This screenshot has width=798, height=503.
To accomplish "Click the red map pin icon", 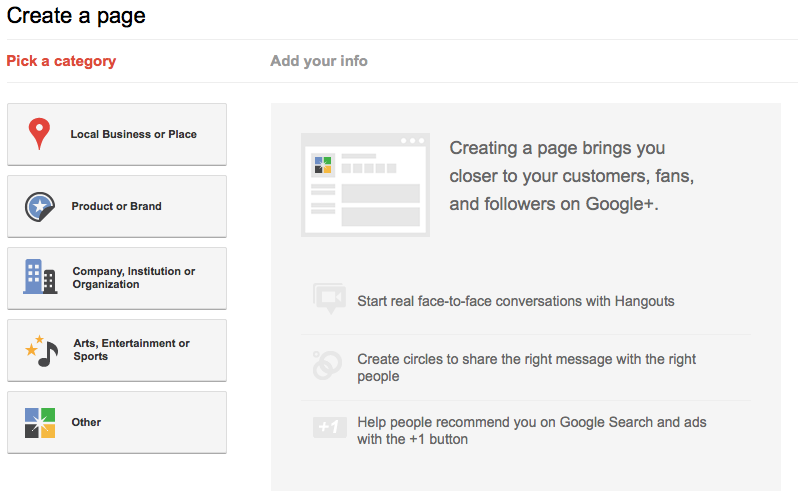I will 39,134.
